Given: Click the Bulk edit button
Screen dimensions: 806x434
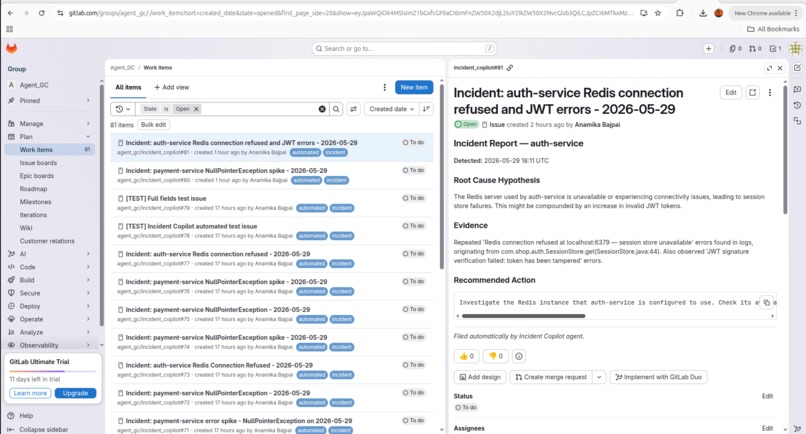Looking at the screenshot, I should pos(153,124).
